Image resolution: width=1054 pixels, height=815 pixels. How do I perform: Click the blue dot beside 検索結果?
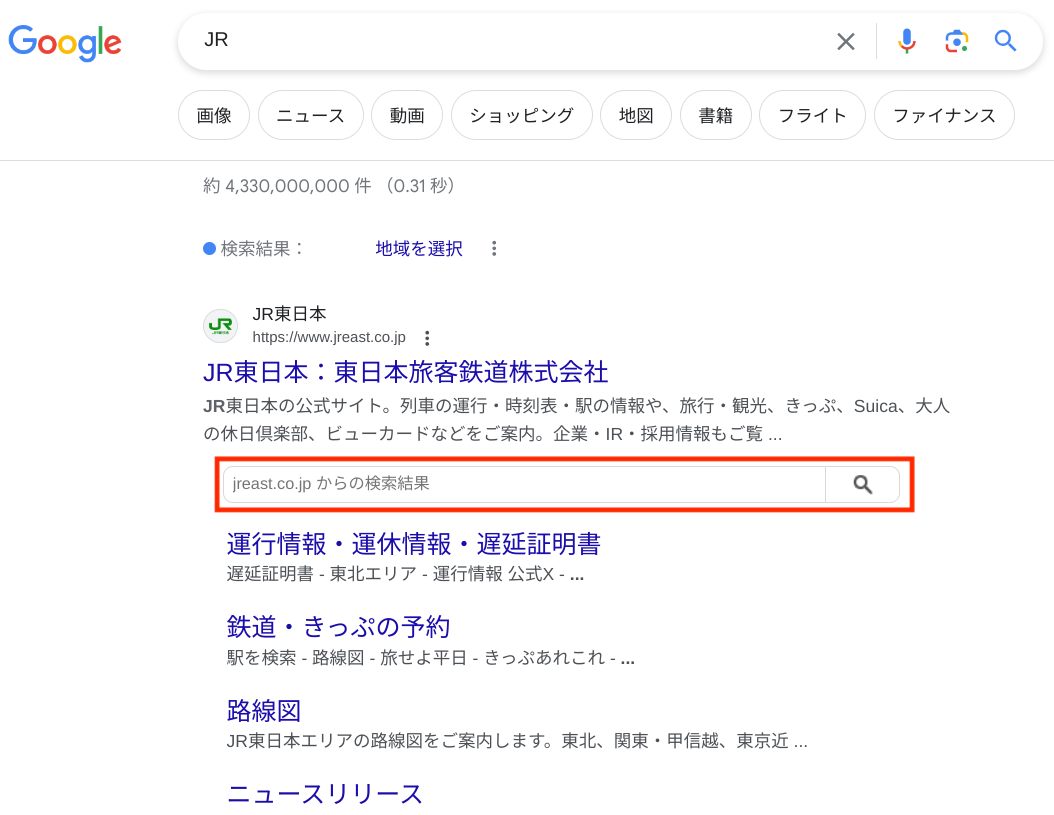click(x=209, y=249)
